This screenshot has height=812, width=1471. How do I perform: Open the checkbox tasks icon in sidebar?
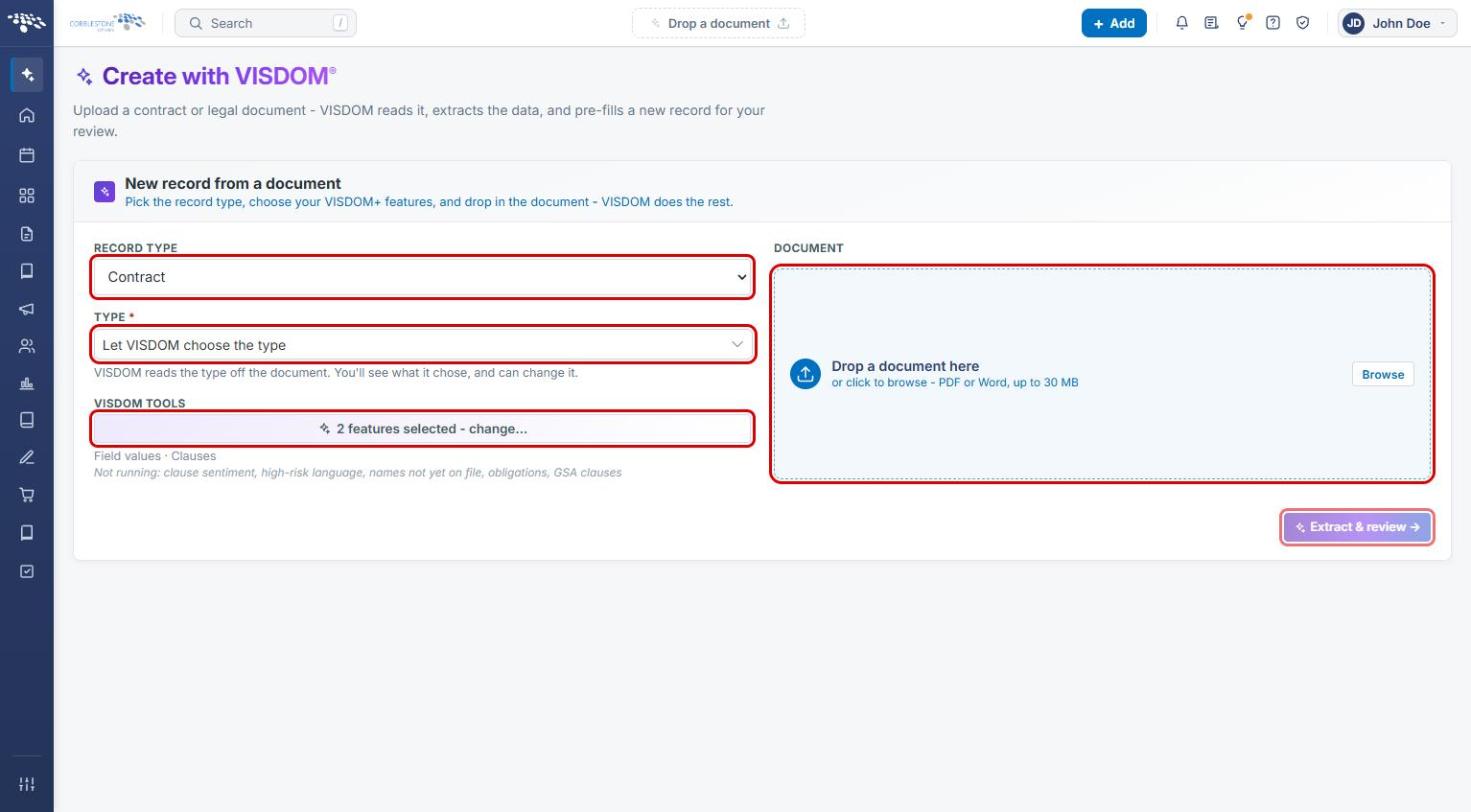tap(27, 571)
